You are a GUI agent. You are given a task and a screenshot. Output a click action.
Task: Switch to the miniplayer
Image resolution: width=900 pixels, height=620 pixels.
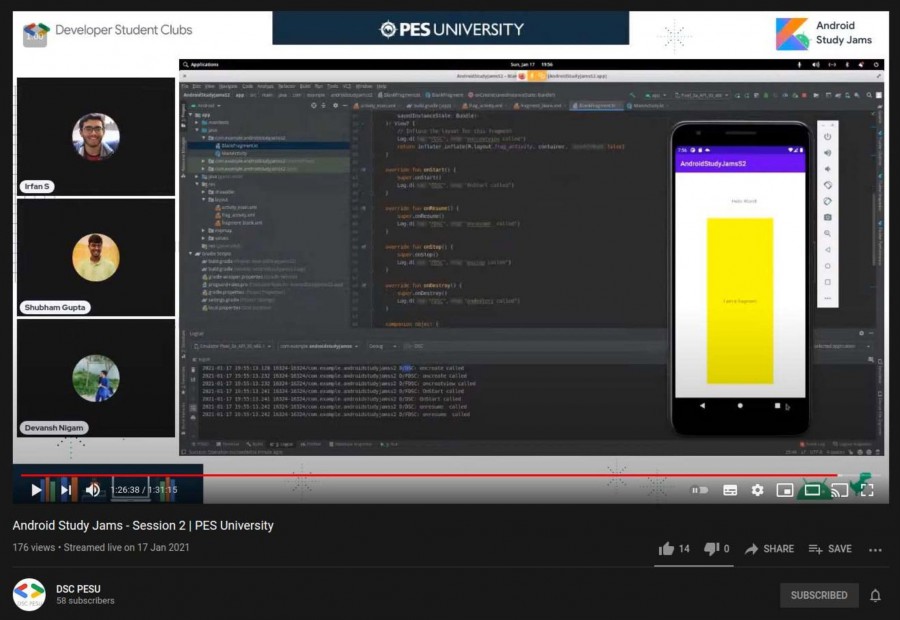785,490
